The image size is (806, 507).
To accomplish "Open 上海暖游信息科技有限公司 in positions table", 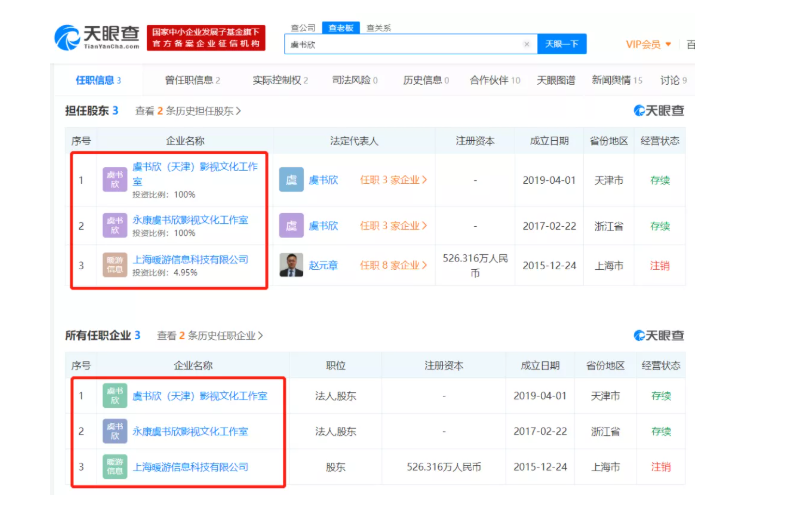I will pos(190,467).
